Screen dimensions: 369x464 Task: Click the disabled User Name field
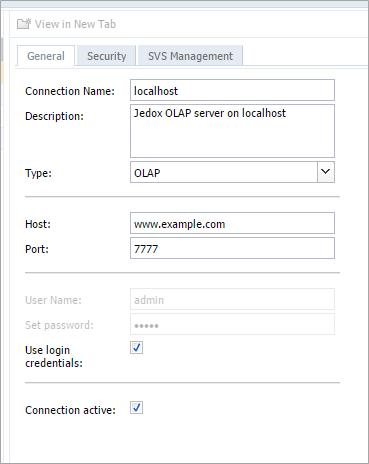(232, 299)
